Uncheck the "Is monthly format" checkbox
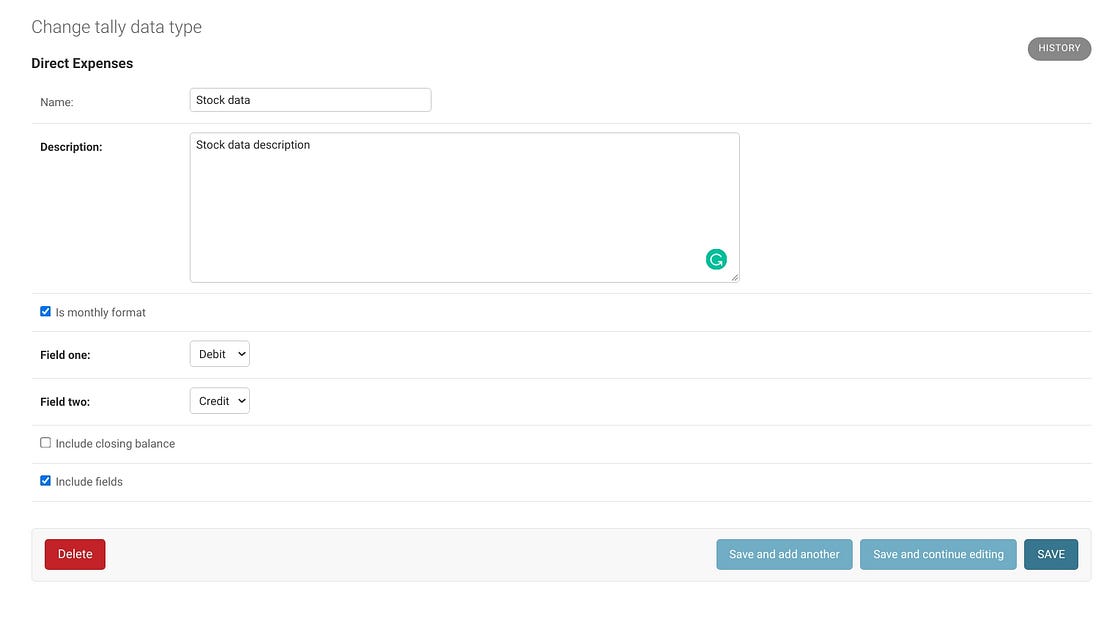This screenshot has height=624, width=1104. (45, 310)
